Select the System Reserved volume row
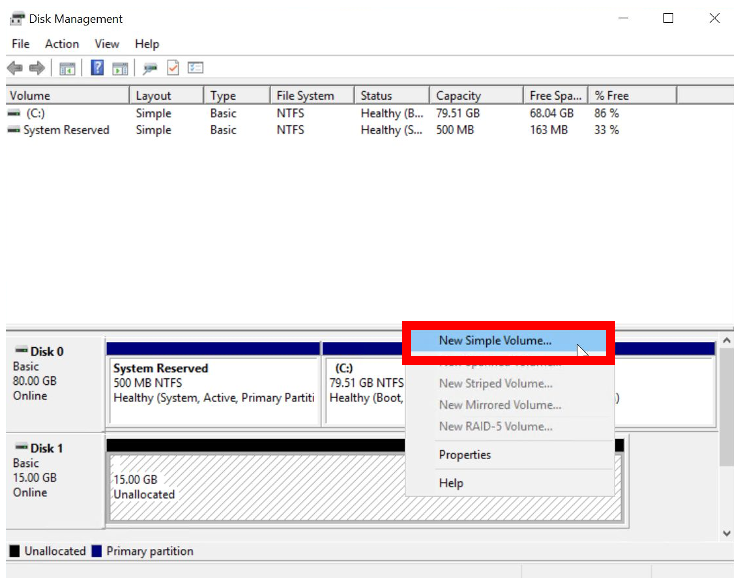This screenshot has height=578, width=734. click(66, 130)
